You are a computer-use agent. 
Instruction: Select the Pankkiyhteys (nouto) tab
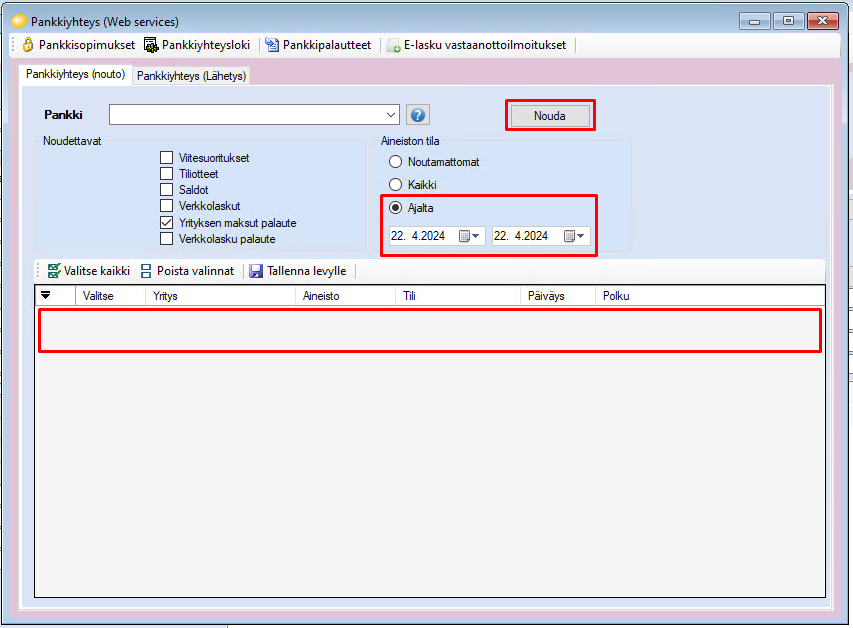click(x=75, y=74)
